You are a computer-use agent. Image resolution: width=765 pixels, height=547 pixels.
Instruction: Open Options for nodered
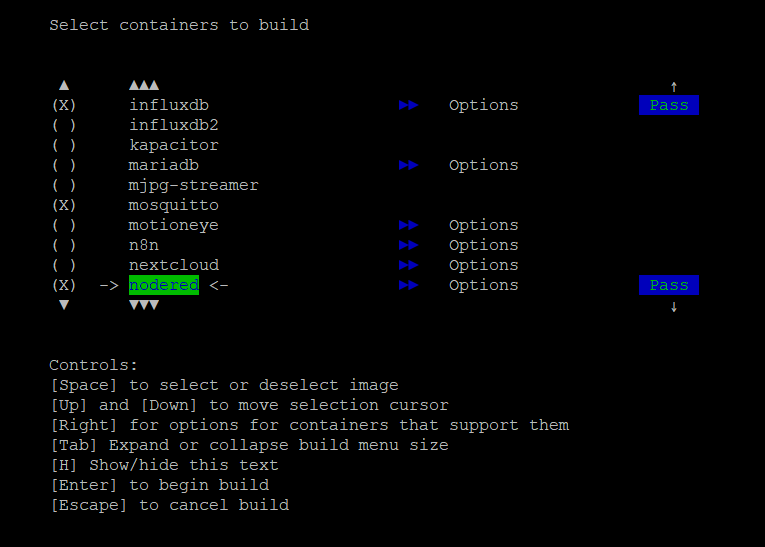click(x=483, y=285)
